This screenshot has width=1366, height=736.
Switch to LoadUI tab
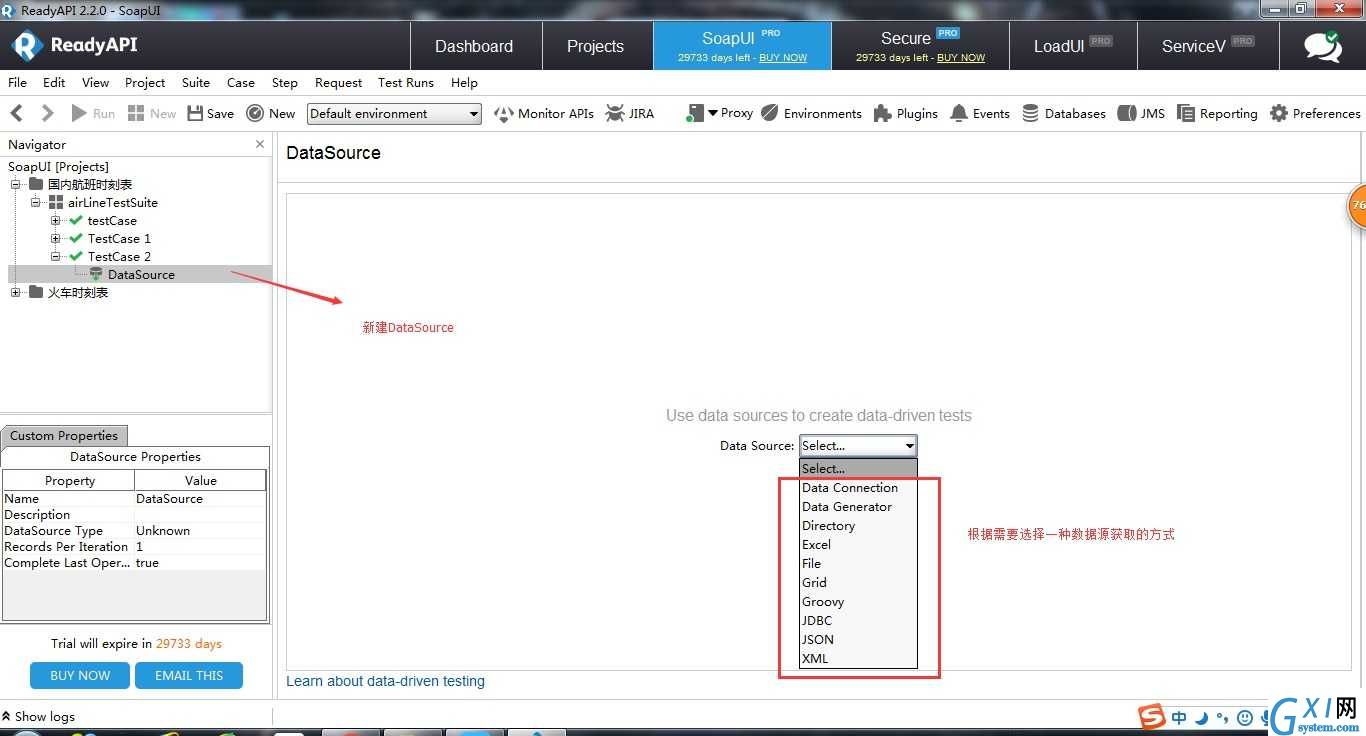click(x=1072, y=46)
